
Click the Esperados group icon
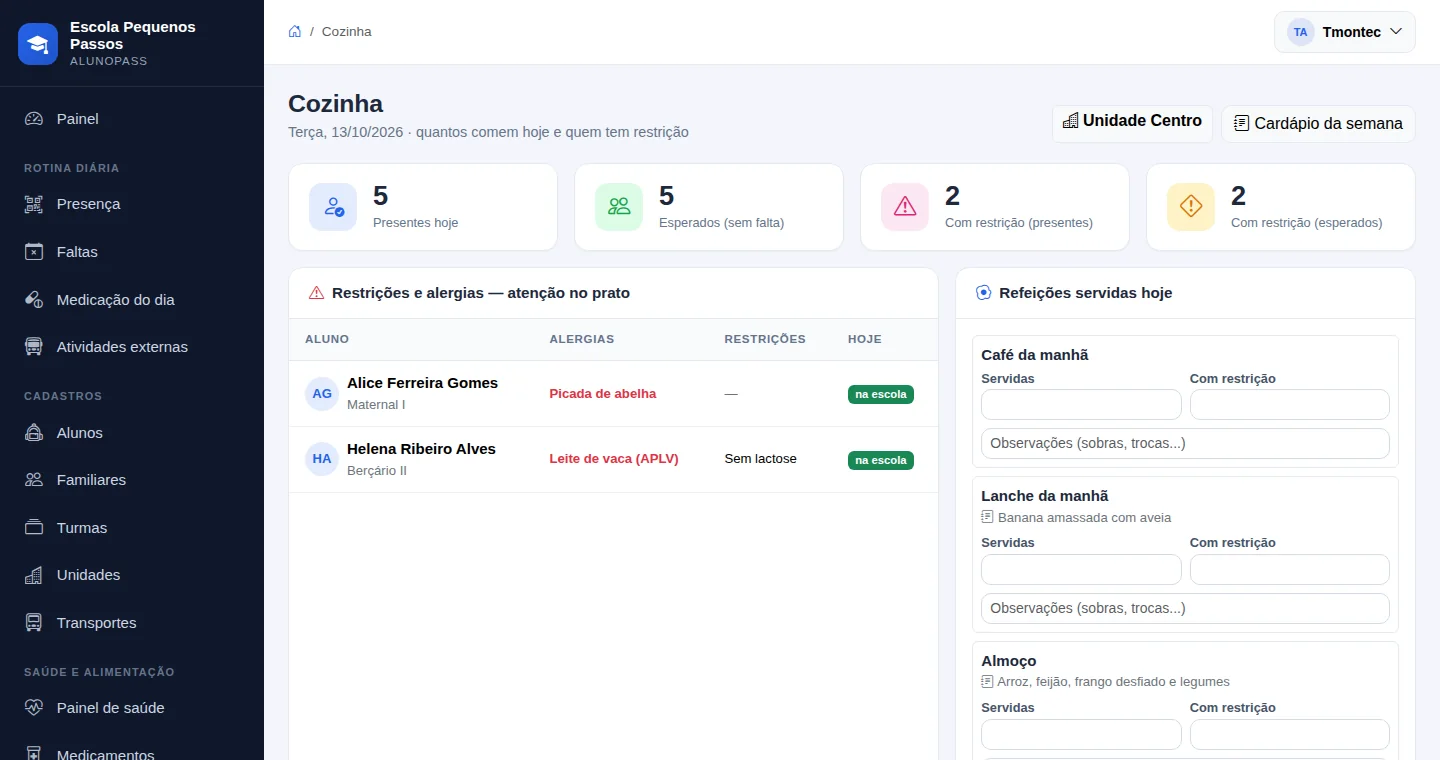(x=619, y=207)
